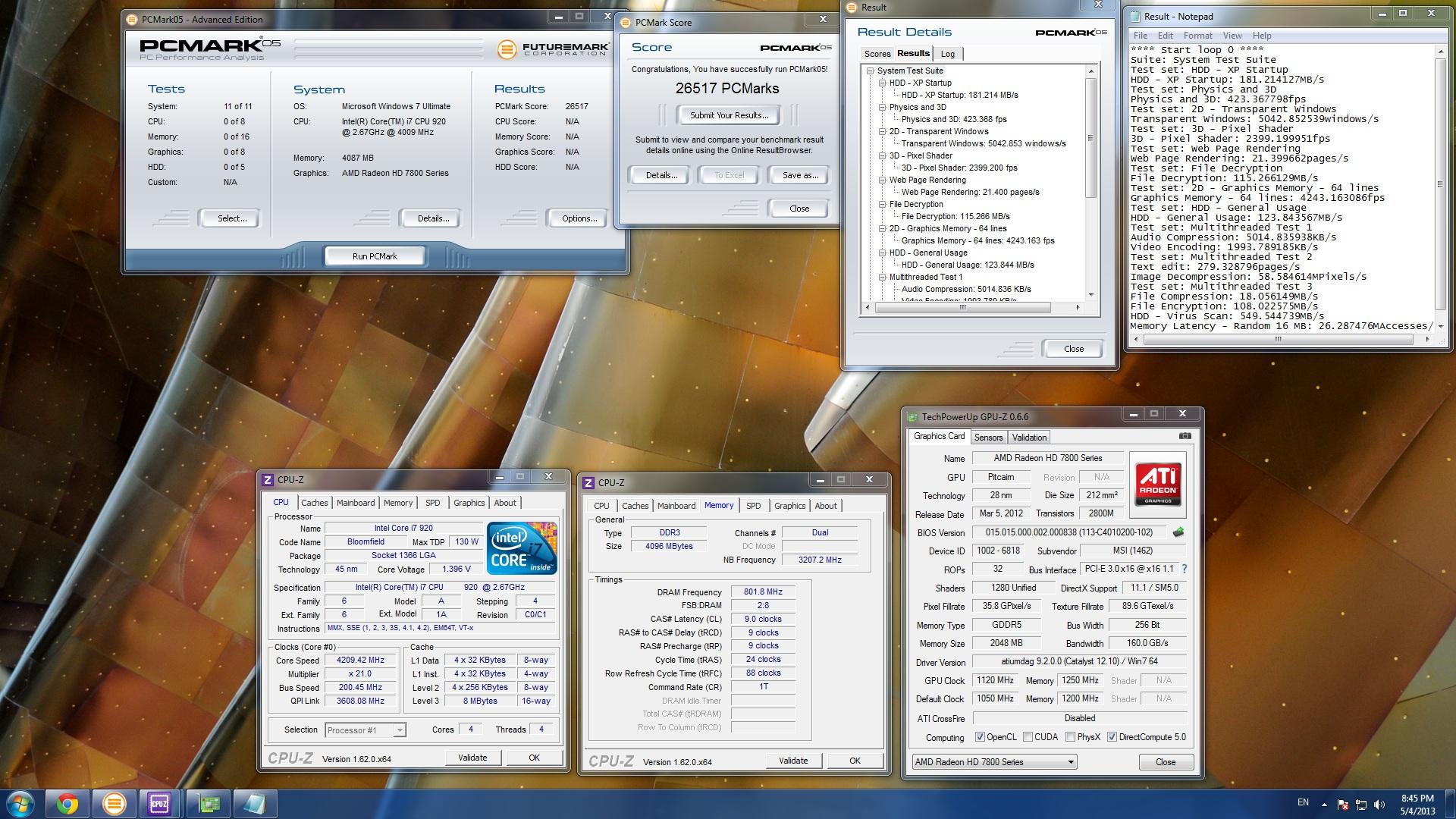
Task: Open the Scores tab in Result Details
Action: click(x=877, y=54)
